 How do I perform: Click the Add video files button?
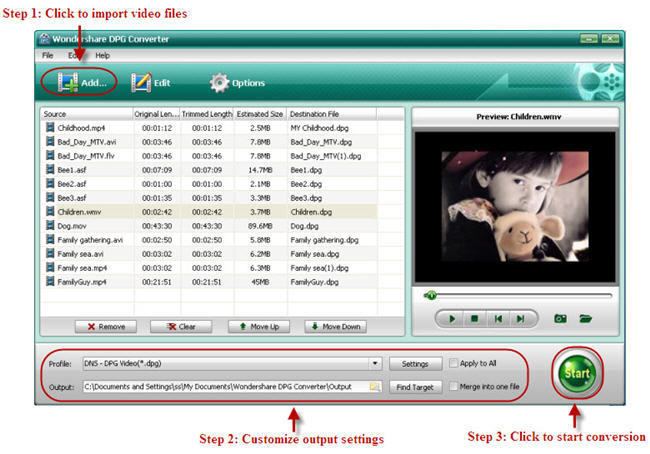82,83
